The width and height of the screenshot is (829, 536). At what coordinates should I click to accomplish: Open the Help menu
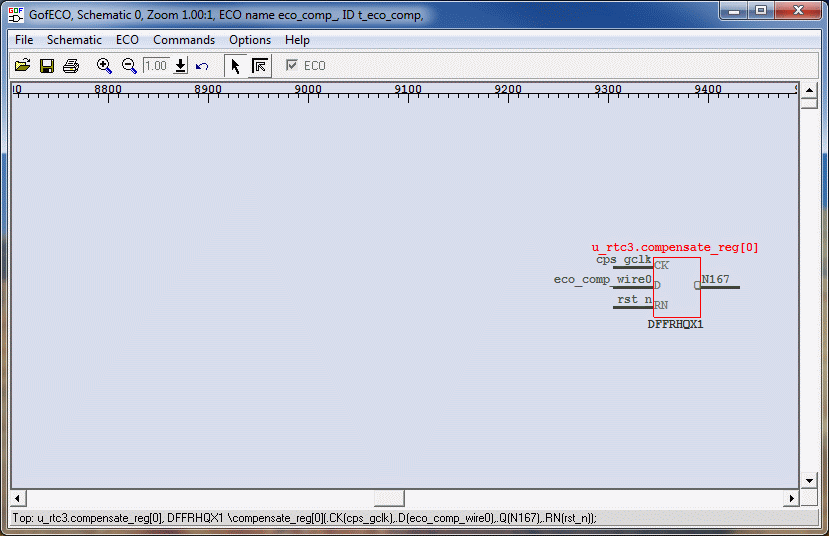(297, 40)
